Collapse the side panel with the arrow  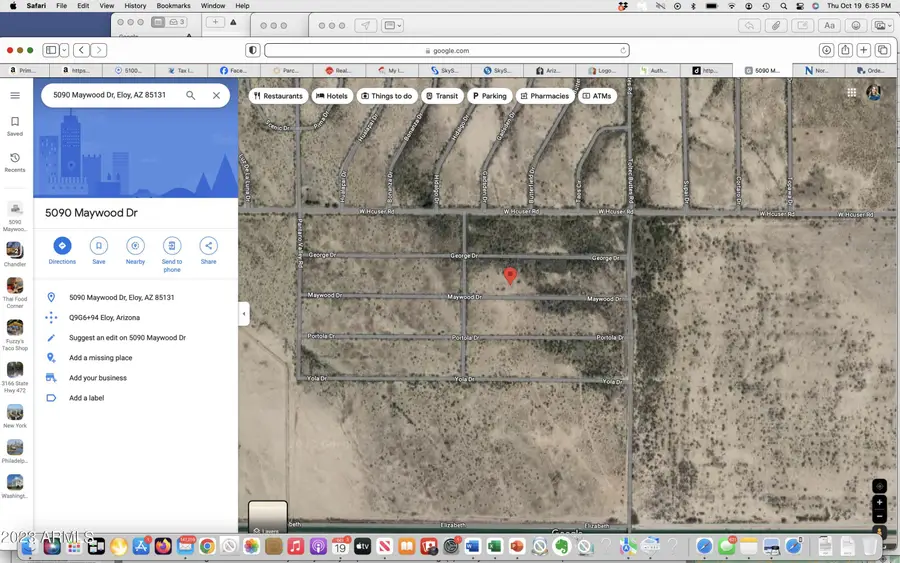pyautogui.click(x=244, y=314)
